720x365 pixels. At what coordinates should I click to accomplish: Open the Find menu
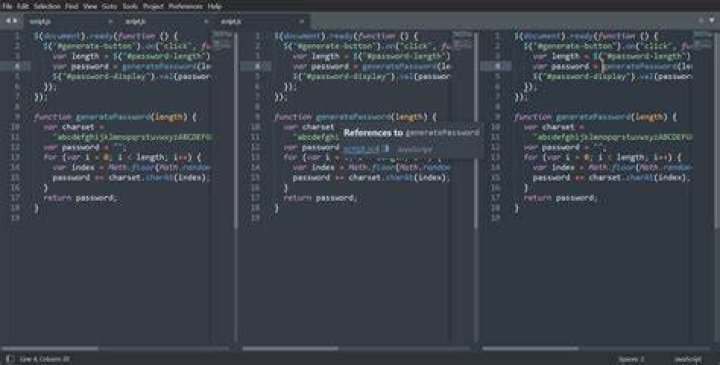(x=72, y=6)
